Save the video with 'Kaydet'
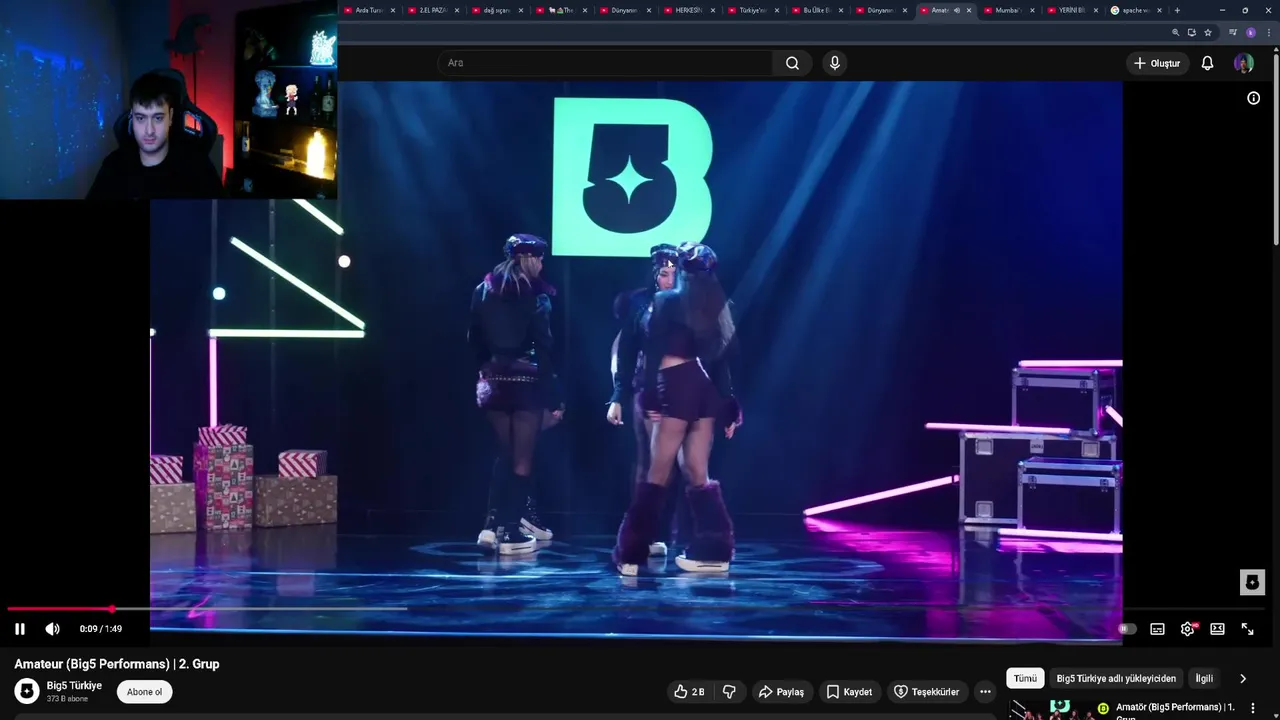Image resolution: width=1280 pixels, height=720 pixels. click(x=848, y=692)
